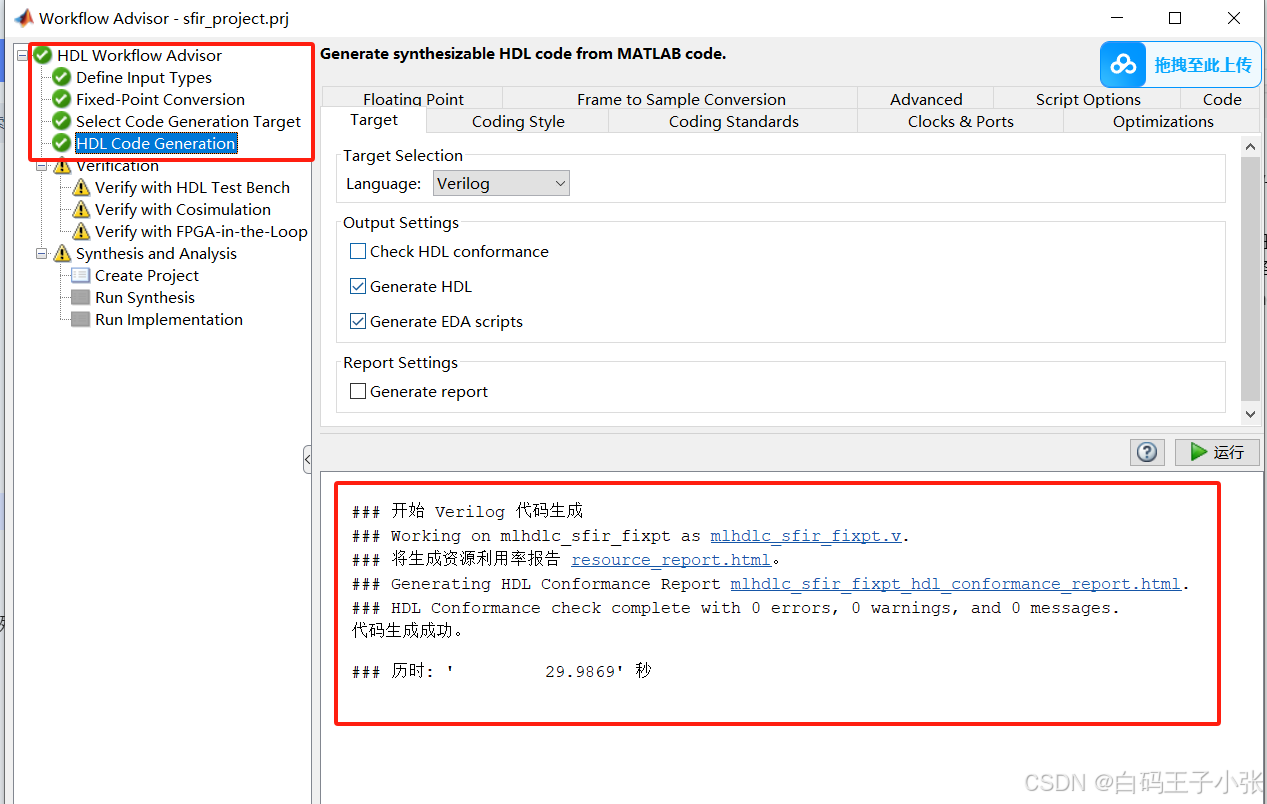Switch to the Coding Style tab
Screen dimensions: 1267x804
coord(518,121)
